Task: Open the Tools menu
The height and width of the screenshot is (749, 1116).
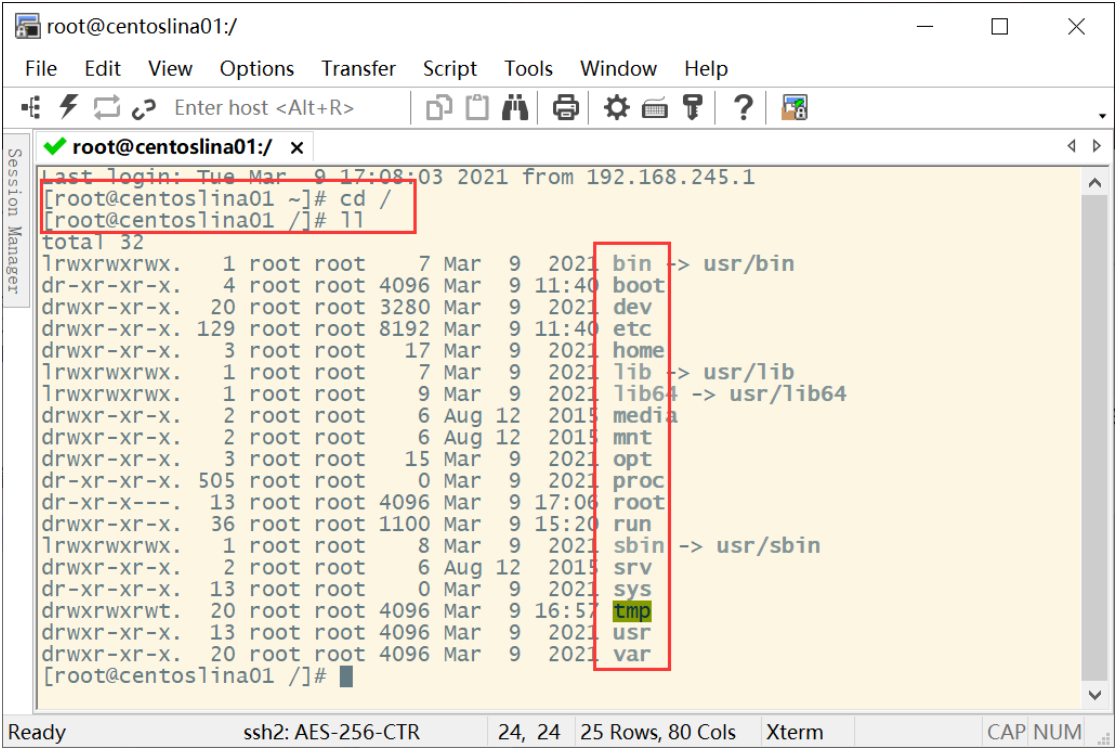Action: tap(528, 68)
